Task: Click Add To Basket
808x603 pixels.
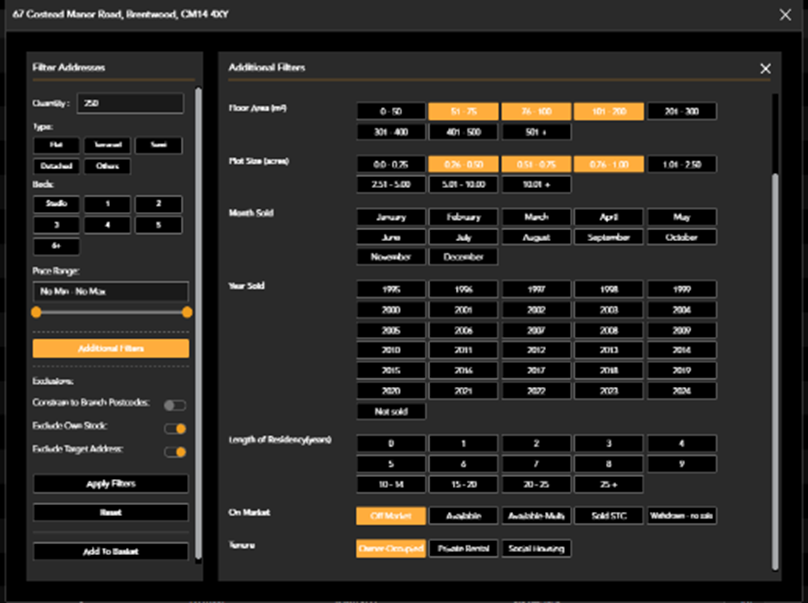Action: point(110,552)
